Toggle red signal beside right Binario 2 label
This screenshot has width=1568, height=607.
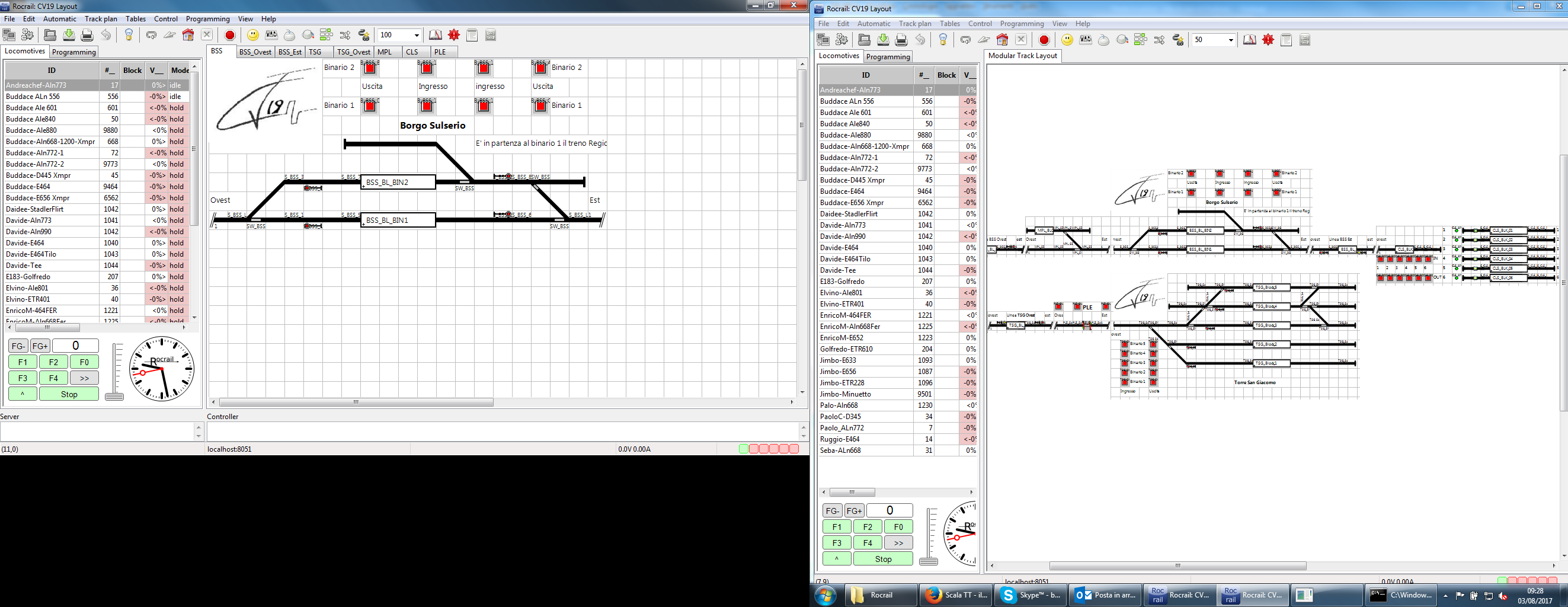tap(540, 68)
